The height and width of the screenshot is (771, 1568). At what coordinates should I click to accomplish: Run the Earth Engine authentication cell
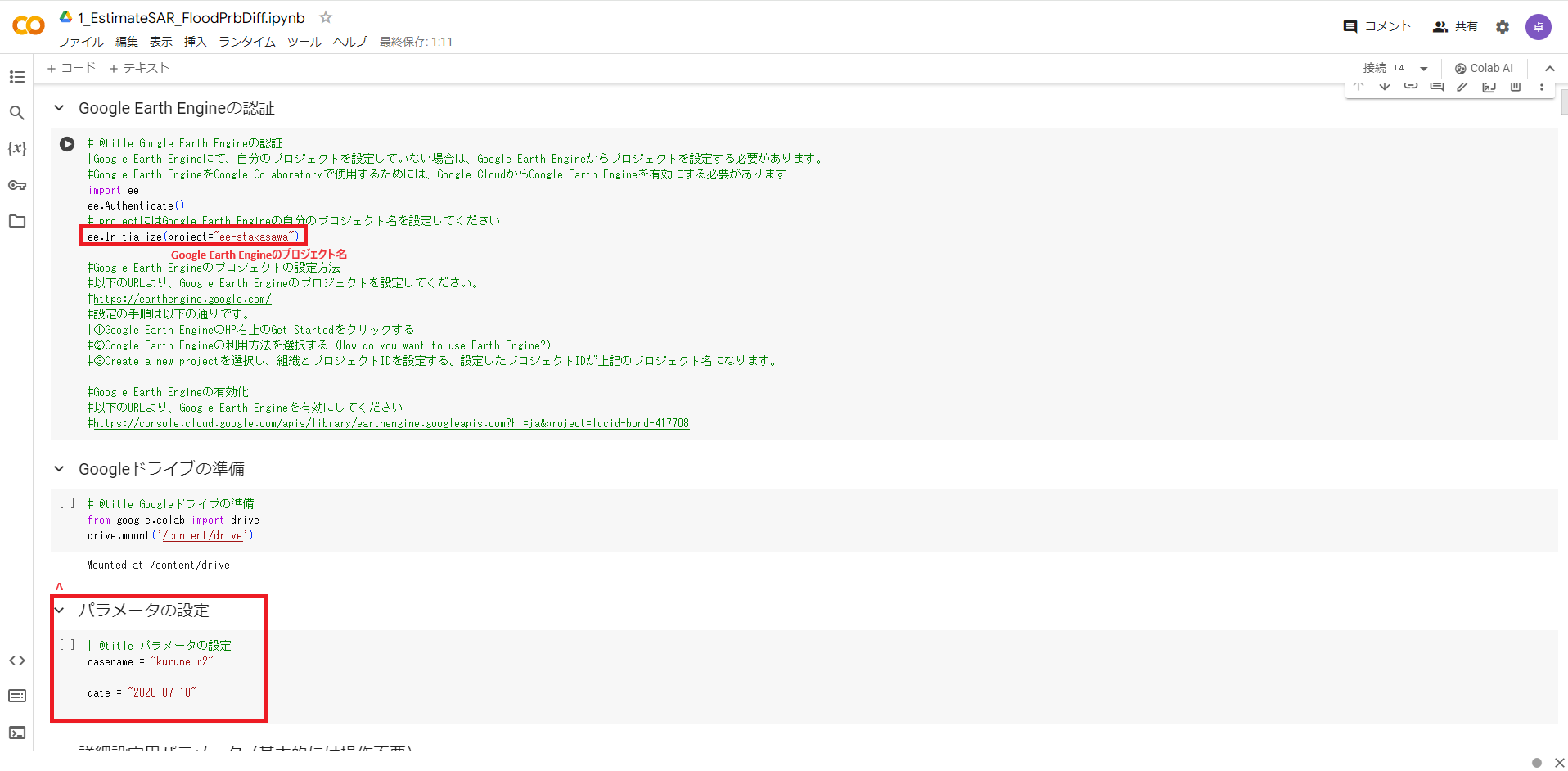tap(67, 144)
